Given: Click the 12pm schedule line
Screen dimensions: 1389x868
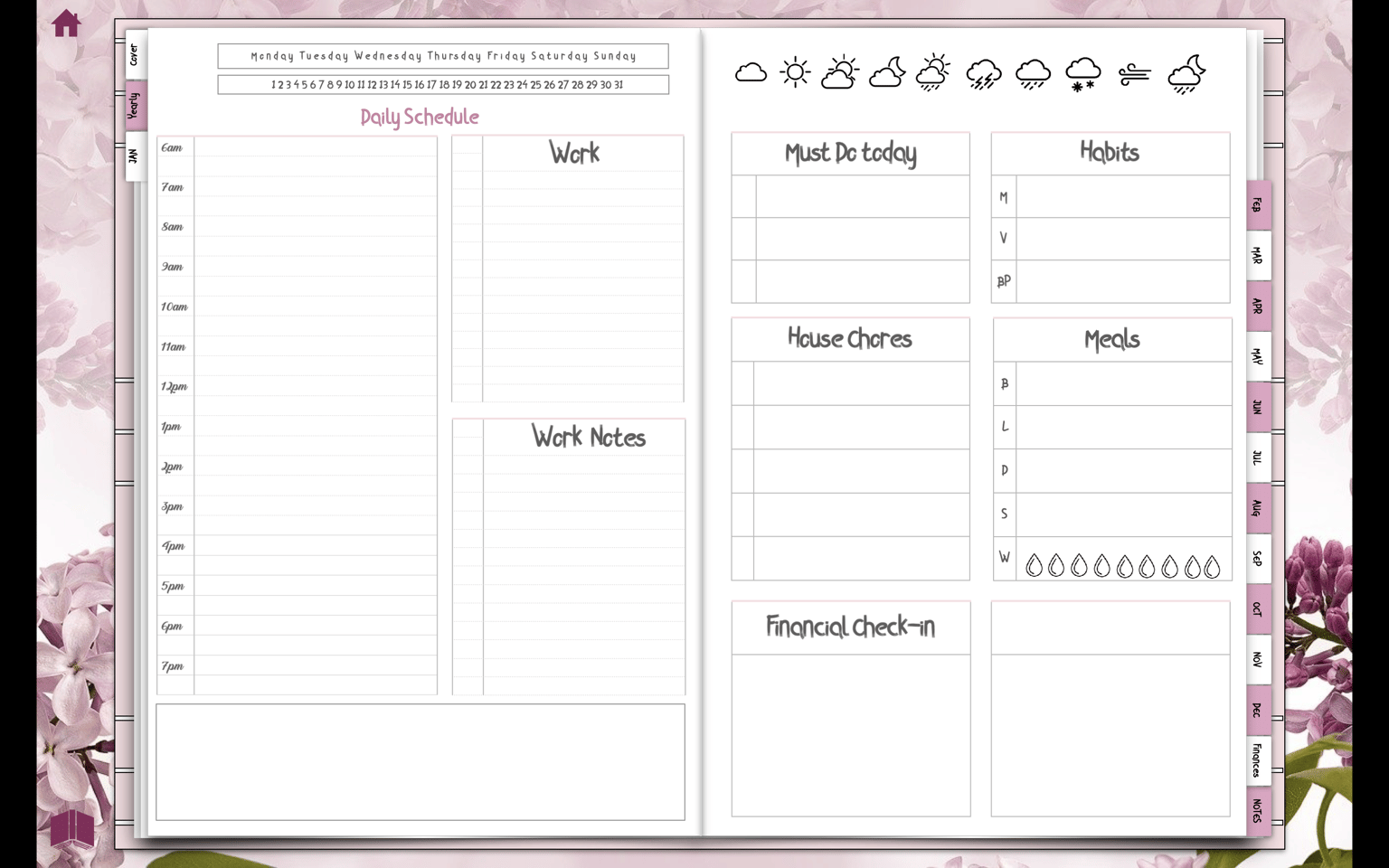Looking at the screenshot, I should pyautogui.click(x=316, y=385).
